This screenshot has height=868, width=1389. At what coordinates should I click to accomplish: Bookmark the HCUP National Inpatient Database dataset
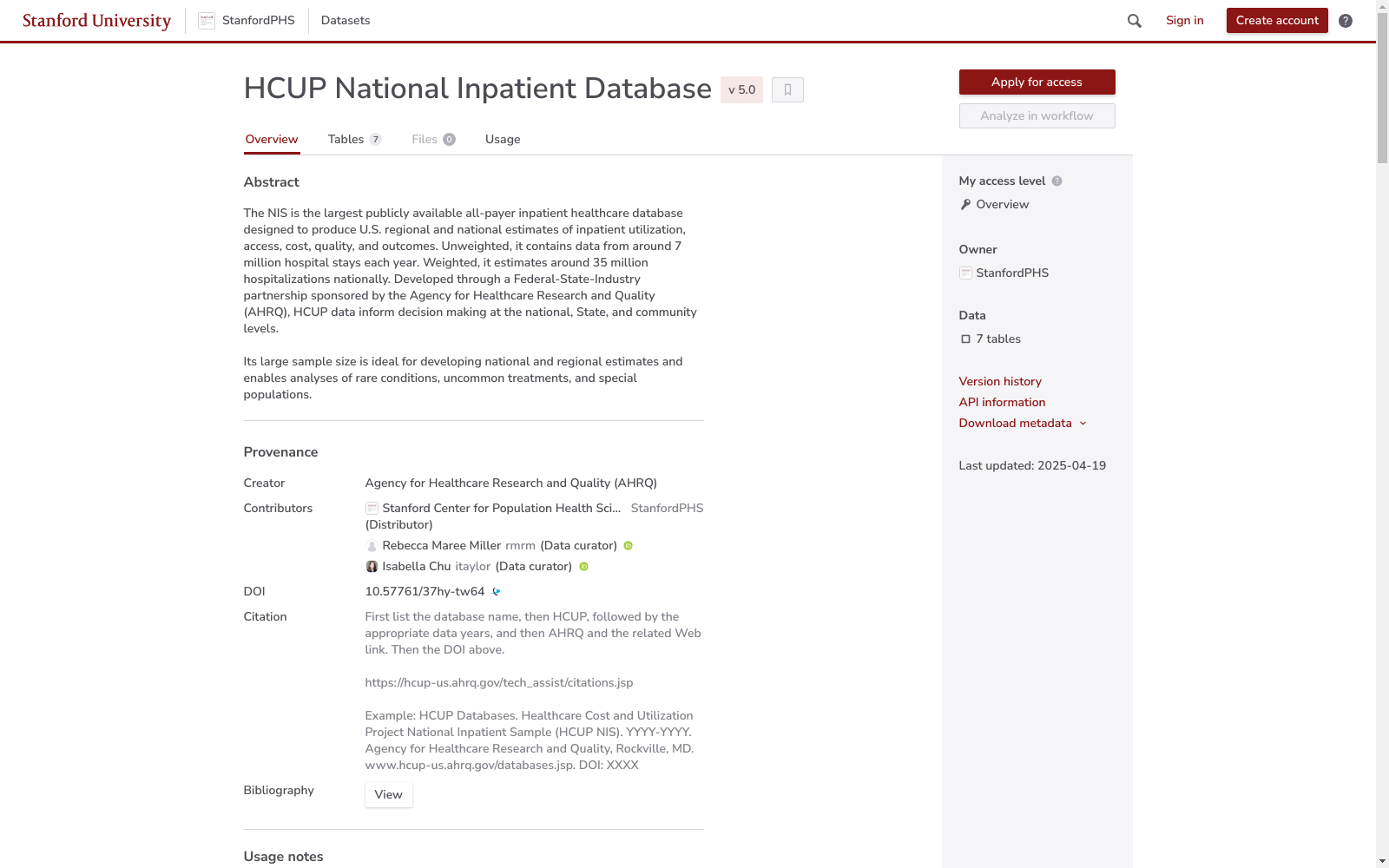coord(787,89)
